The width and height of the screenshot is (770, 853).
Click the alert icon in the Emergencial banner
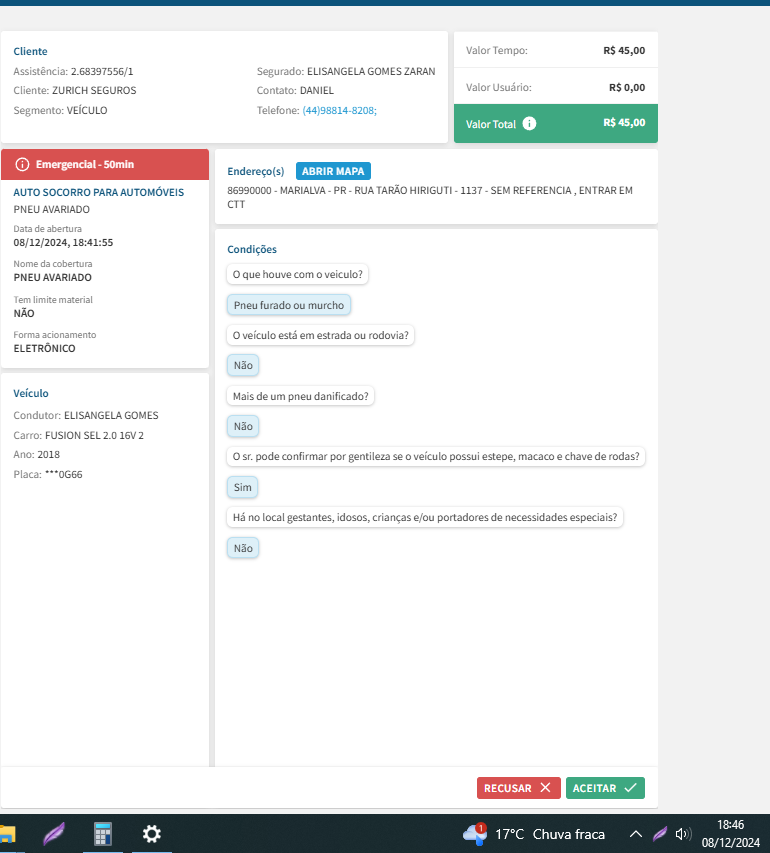(x=23, y=164)
